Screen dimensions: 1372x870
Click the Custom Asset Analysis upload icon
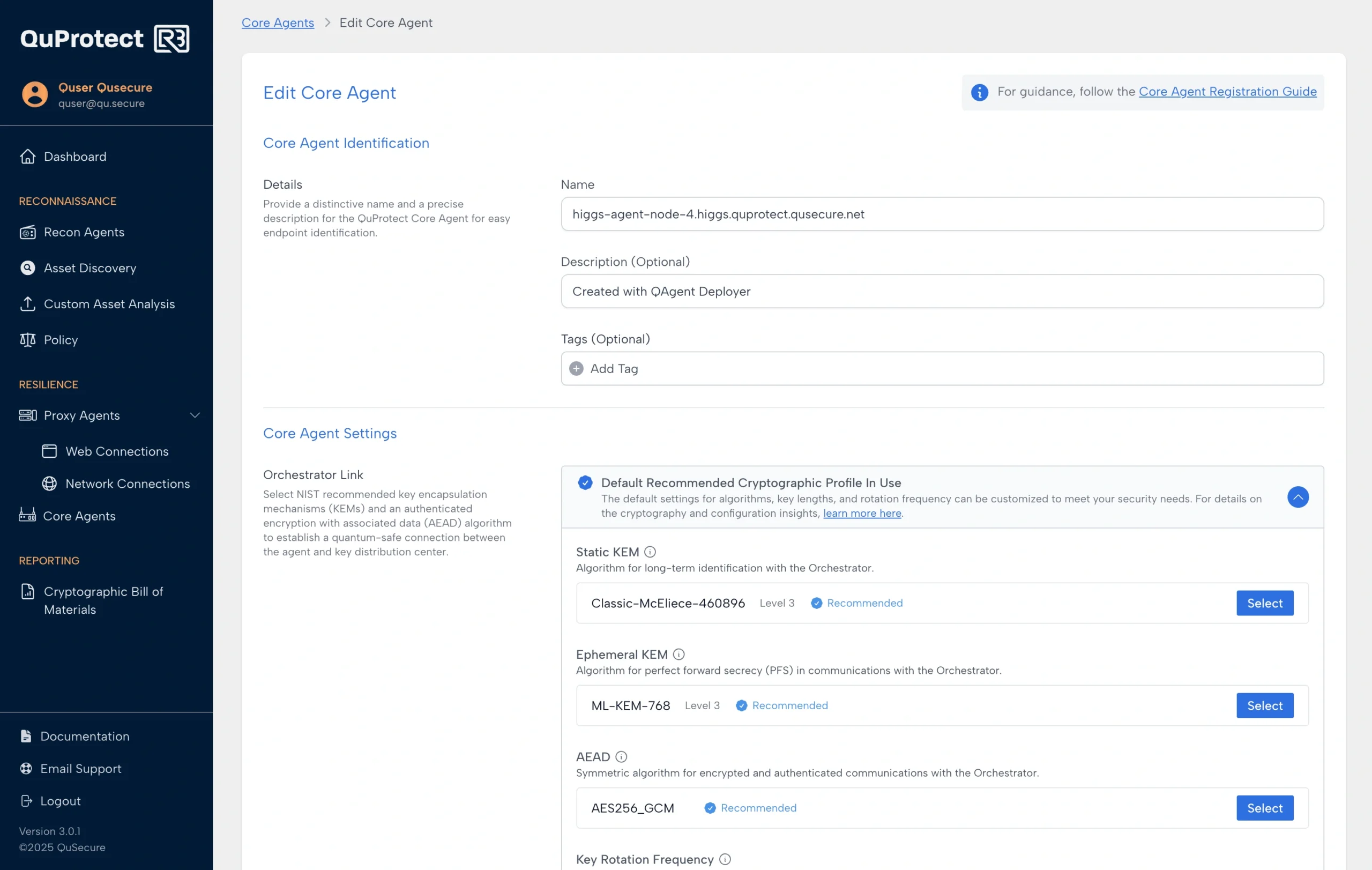click(27, 304)
